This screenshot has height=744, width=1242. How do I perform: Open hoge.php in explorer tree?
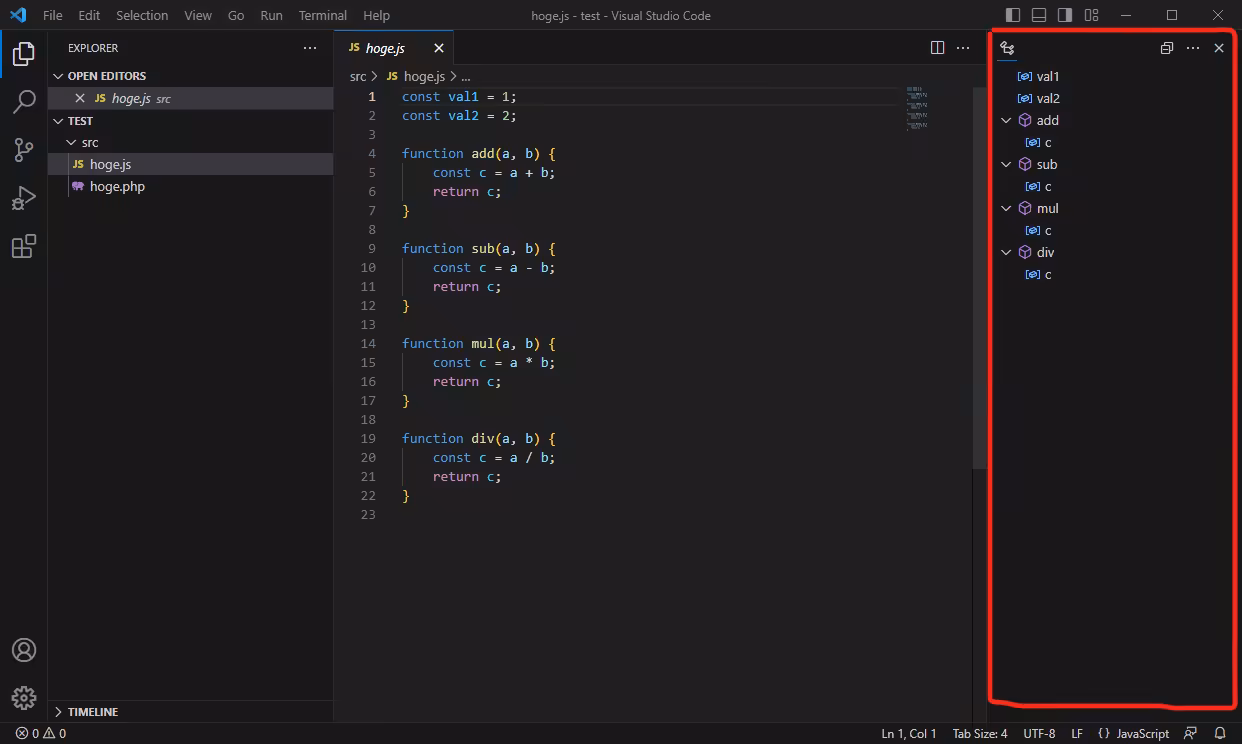tap(190, 186)
